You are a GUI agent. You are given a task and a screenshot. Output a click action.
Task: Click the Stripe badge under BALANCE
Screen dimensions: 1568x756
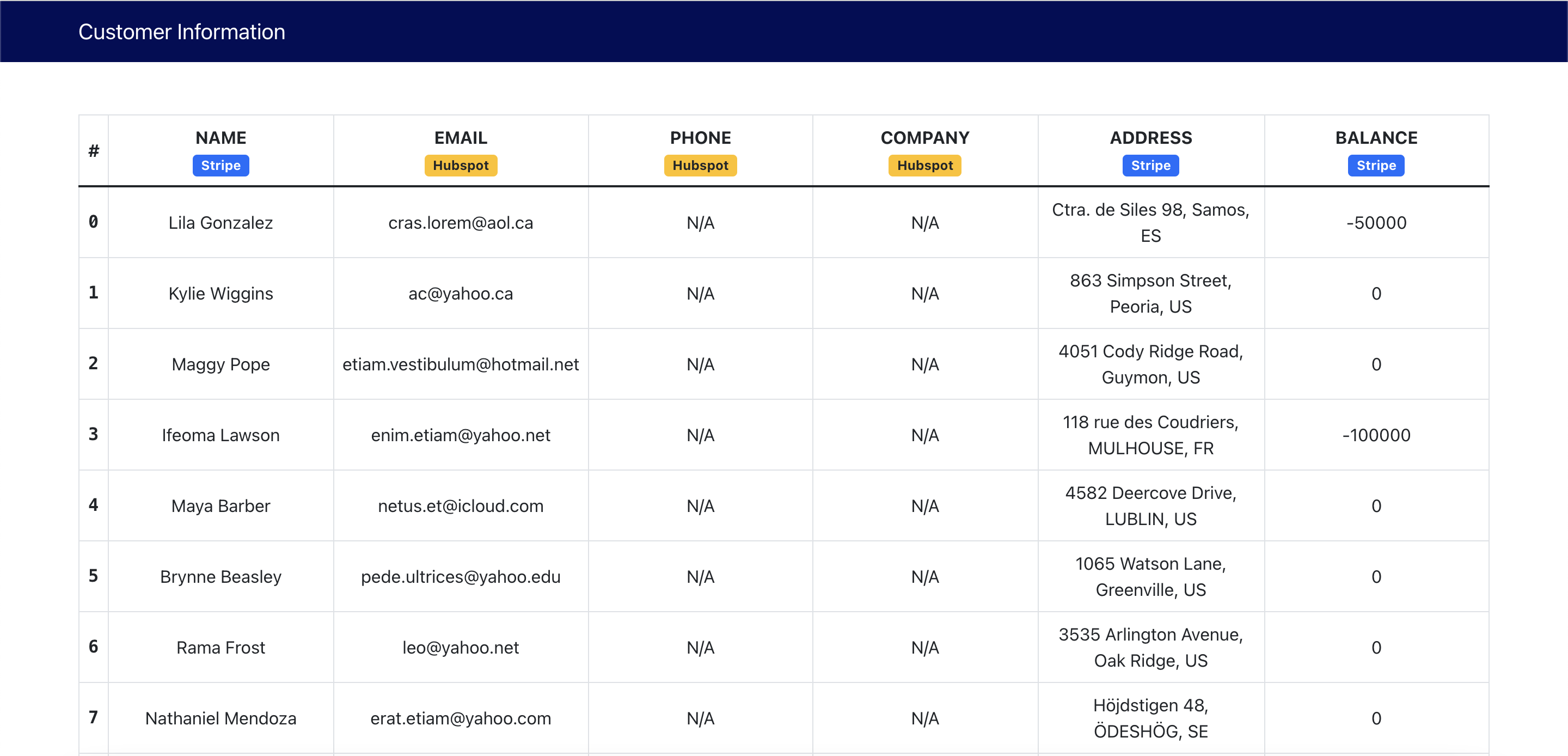point(1376,165)
